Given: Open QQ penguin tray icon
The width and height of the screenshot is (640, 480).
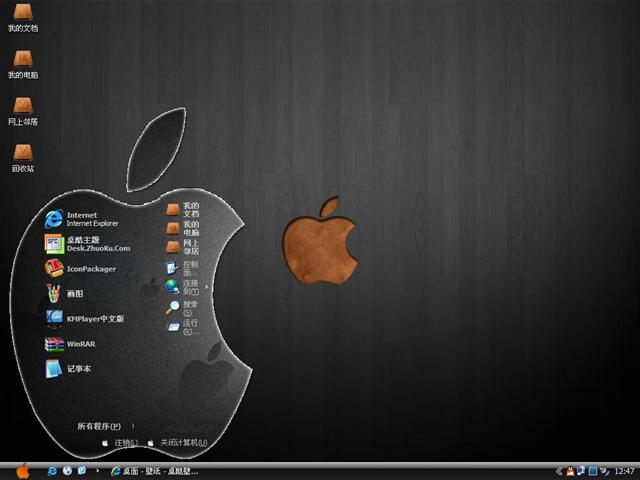Looking at the screenshot, I should pyautogui.click(x=570, y=471).
